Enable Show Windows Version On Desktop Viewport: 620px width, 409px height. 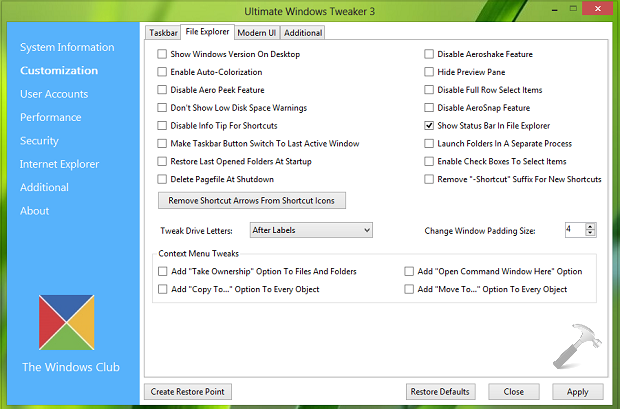pos(162,54)
